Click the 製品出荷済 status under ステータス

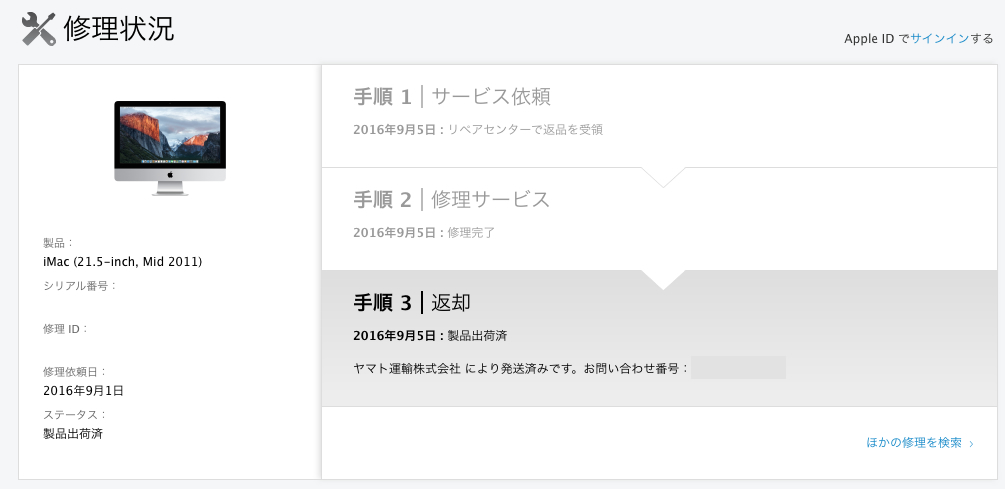pos(73,434)
